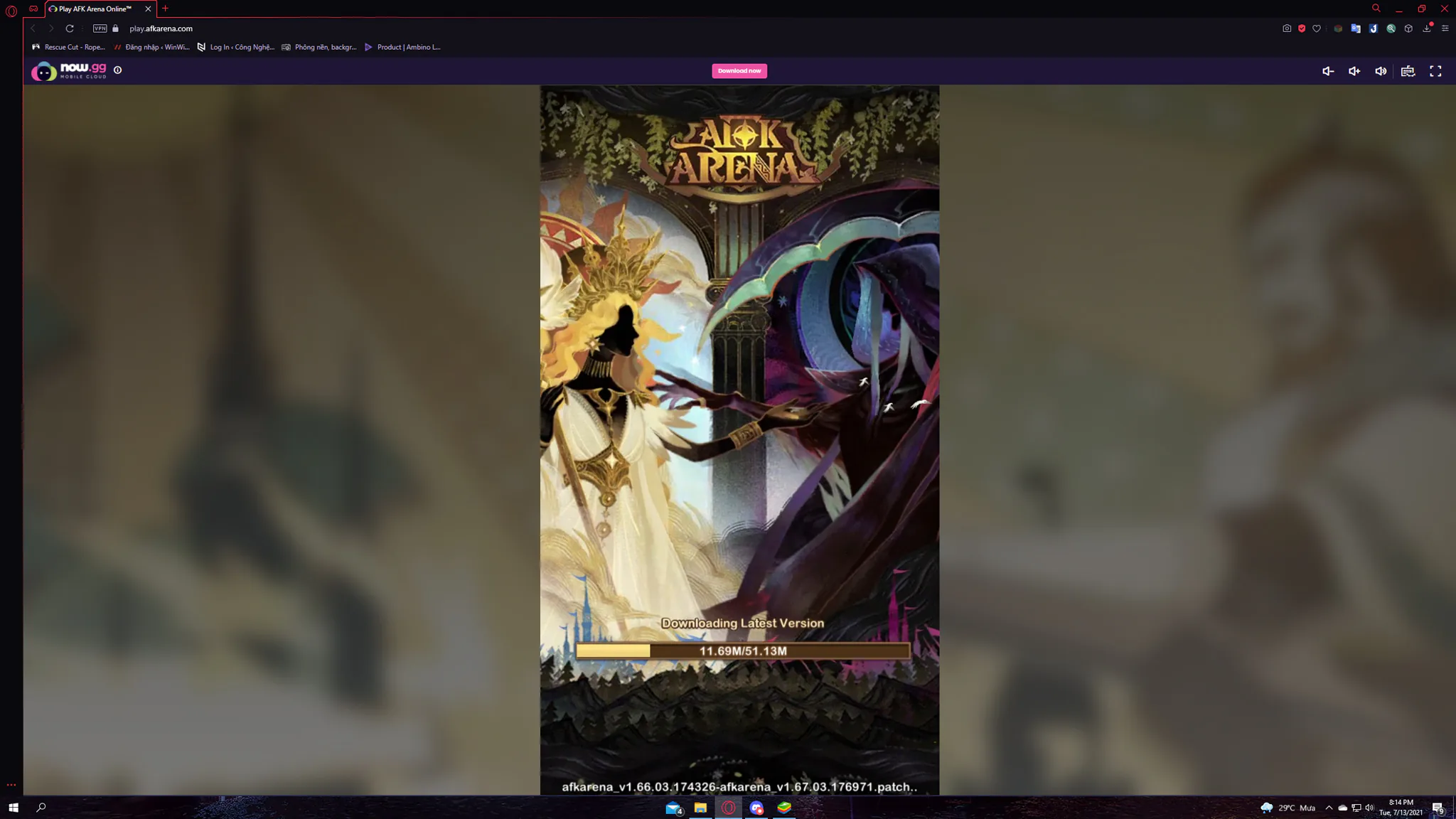The image size is (1456, 819).
Task: Toggle the VPN badge in address bar
Action: tap(100, 28)
